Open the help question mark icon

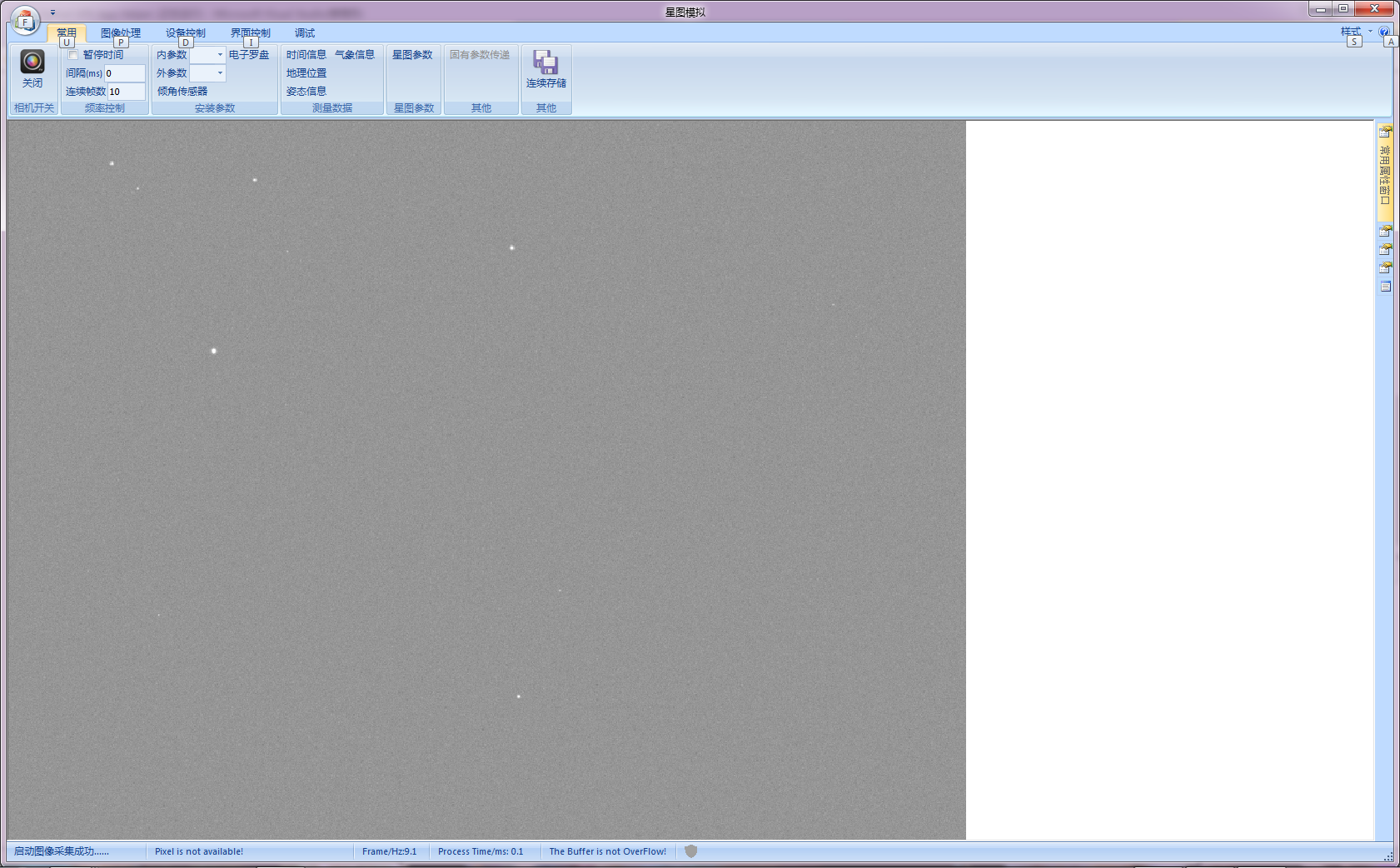click(1384, 32)
